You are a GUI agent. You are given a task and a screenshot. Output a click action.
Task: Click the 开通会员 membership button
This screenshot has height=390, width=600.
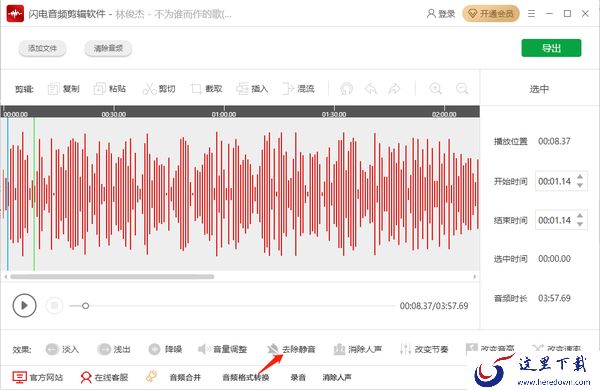(x=491, y=14)
